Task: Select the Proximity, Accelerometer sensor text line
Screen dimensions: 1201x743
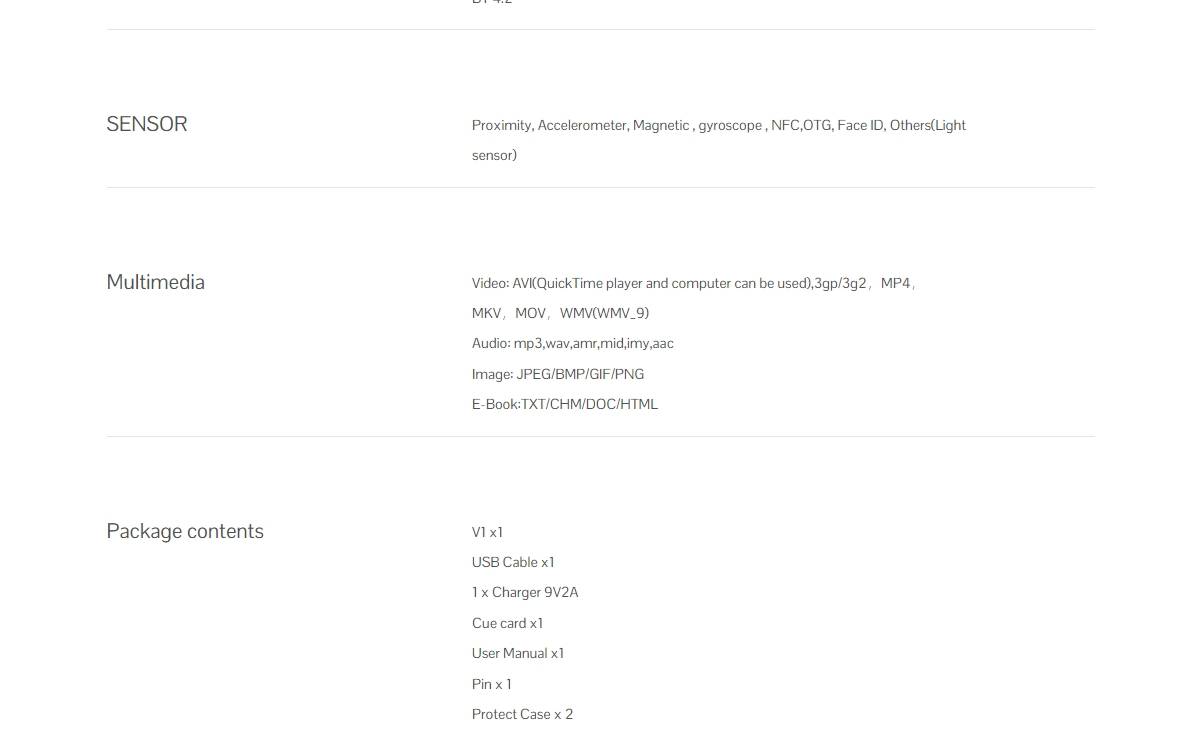Action: click(x=719, y=125)
